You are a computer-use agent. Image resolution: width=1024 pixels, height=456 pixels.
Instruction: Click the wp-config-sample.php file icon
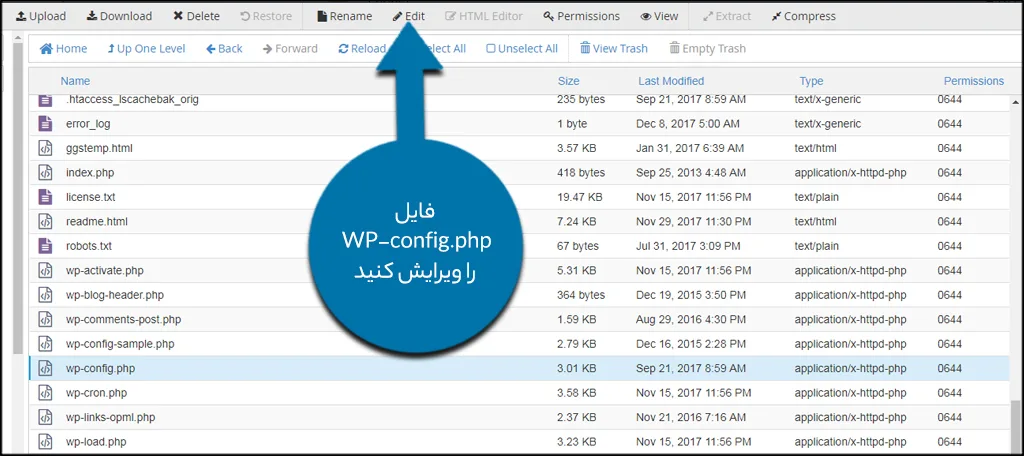click(44, 344)
